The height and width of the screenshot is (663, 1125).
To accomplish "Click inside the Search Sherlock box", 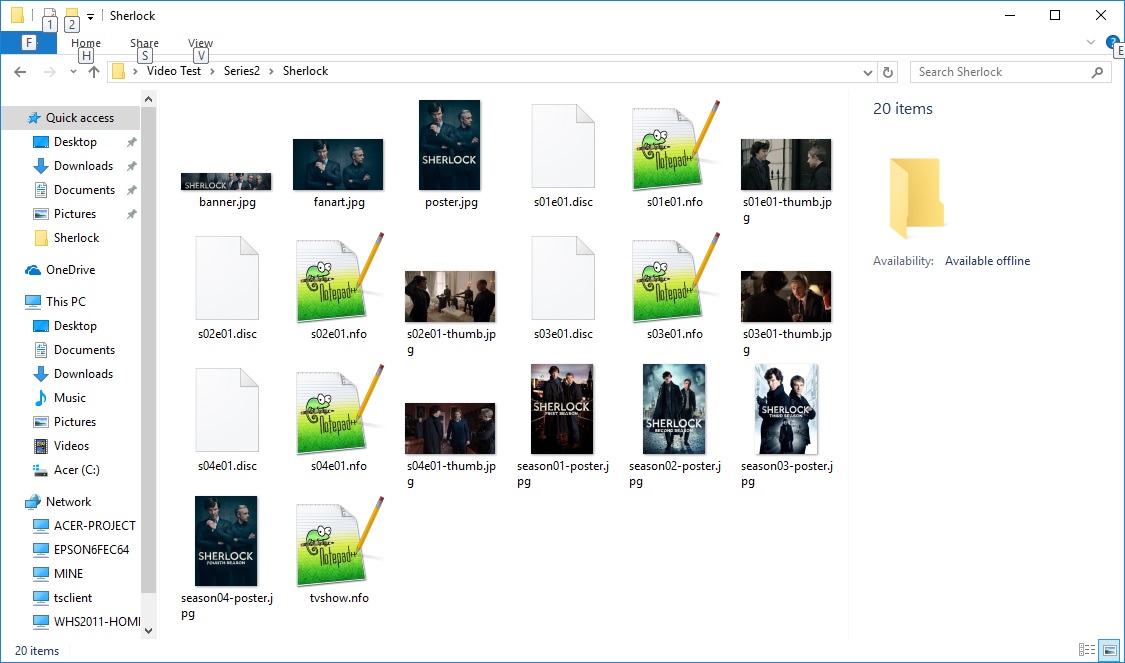I will [x=990, y=71].
